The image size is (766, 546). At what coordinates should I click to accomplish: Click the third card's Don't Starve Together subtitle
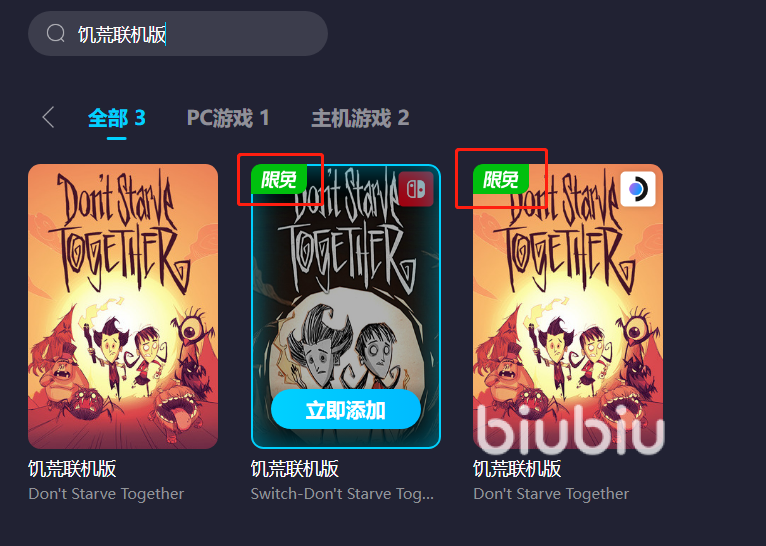(551, 494)
